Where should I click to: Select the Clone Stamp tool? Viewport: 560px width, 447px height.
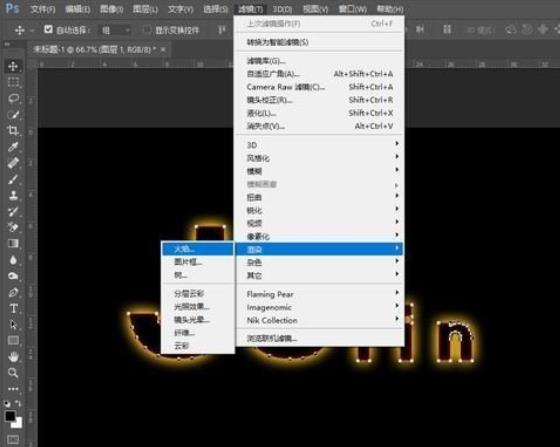coord(13,195)
